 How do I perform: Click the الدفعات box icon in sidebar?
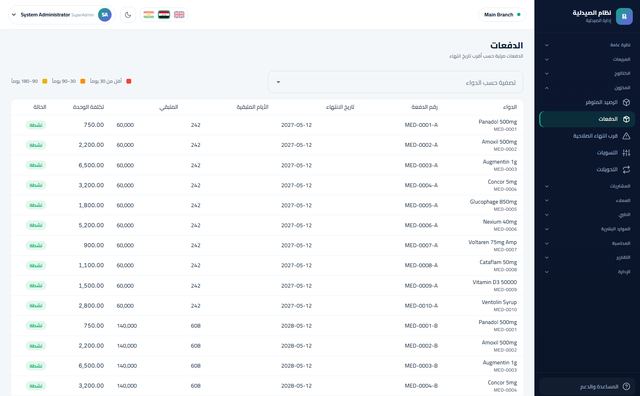626,119
